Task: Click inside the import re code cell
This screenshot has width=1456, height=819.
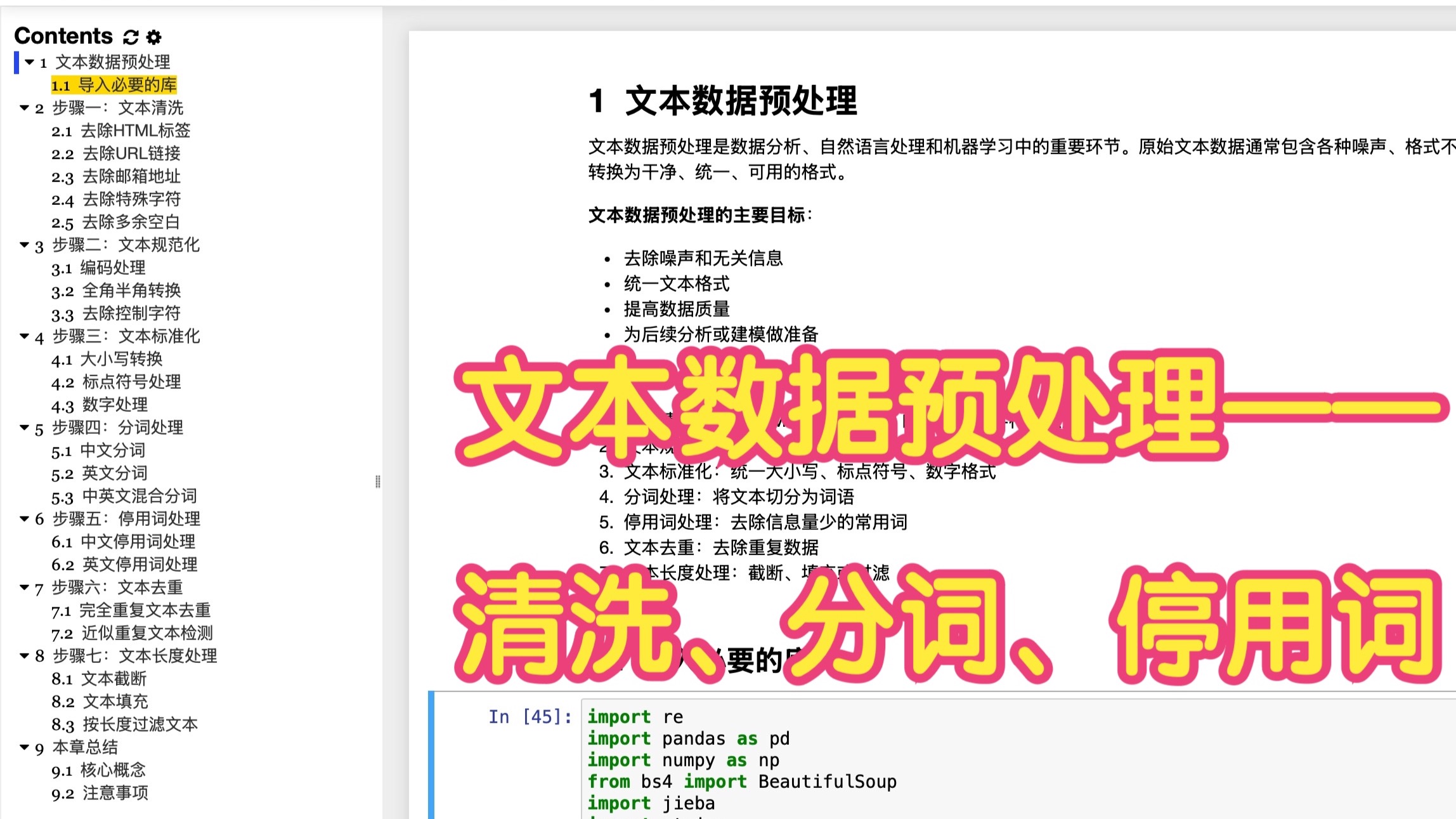Action: coord(1018,760)
